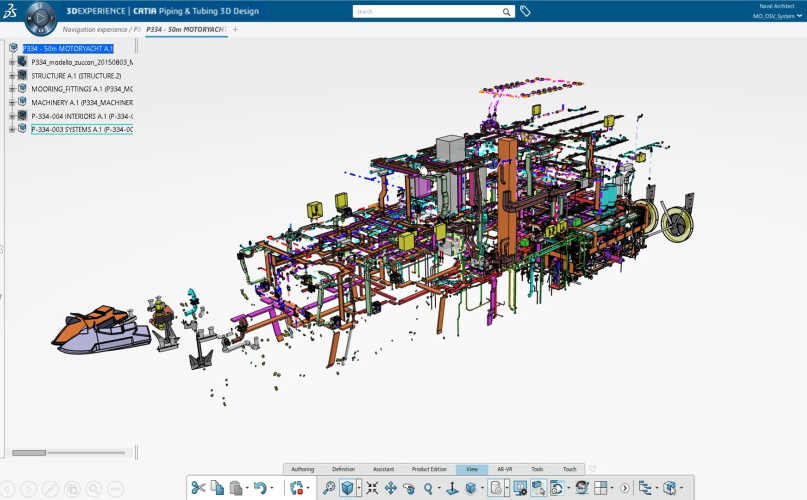Expand the STRUCTURE A.1 tree node
807x500 pixels.
pyautogui.click(x=12, y=75)
